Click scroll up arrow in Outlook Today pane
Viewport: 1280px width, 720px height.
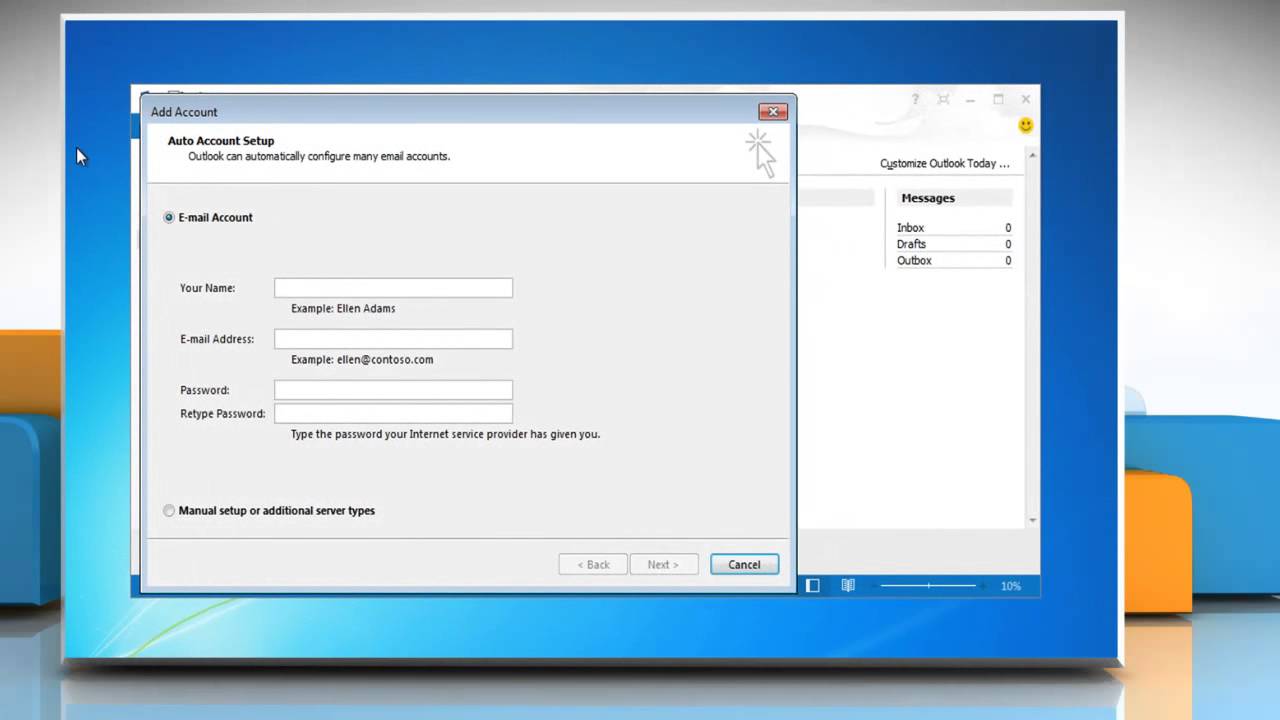(1032, 156)
